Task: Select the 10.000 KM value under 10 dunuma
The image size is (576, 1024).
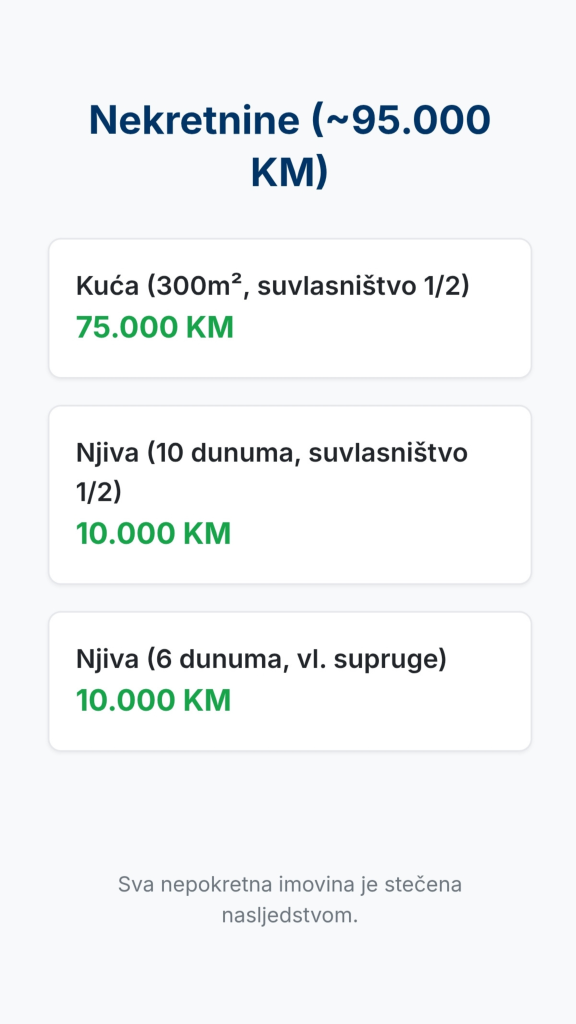Action: click(153, 534)
